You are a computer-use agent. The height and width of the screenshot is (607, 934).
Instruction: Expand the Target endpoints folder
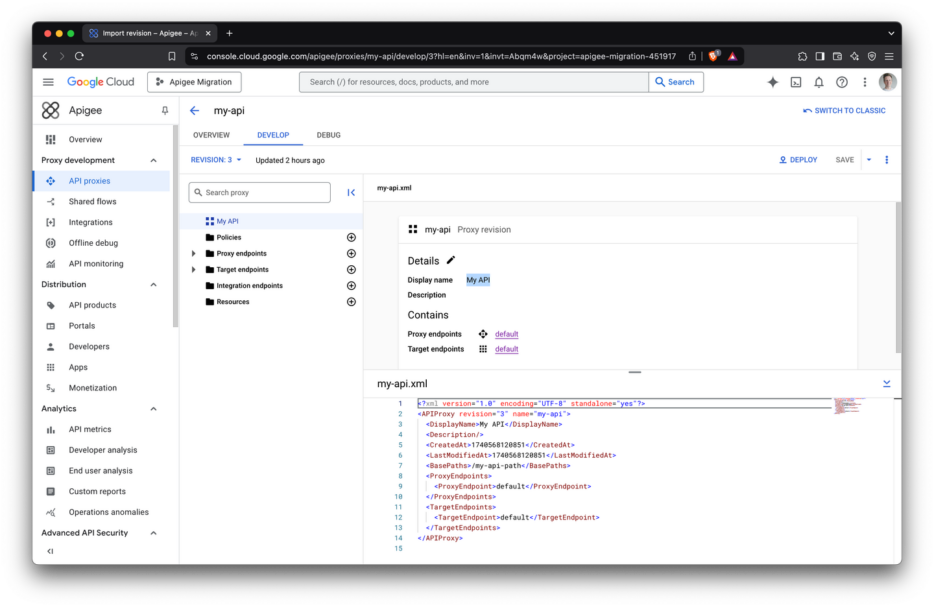(194, 269)
